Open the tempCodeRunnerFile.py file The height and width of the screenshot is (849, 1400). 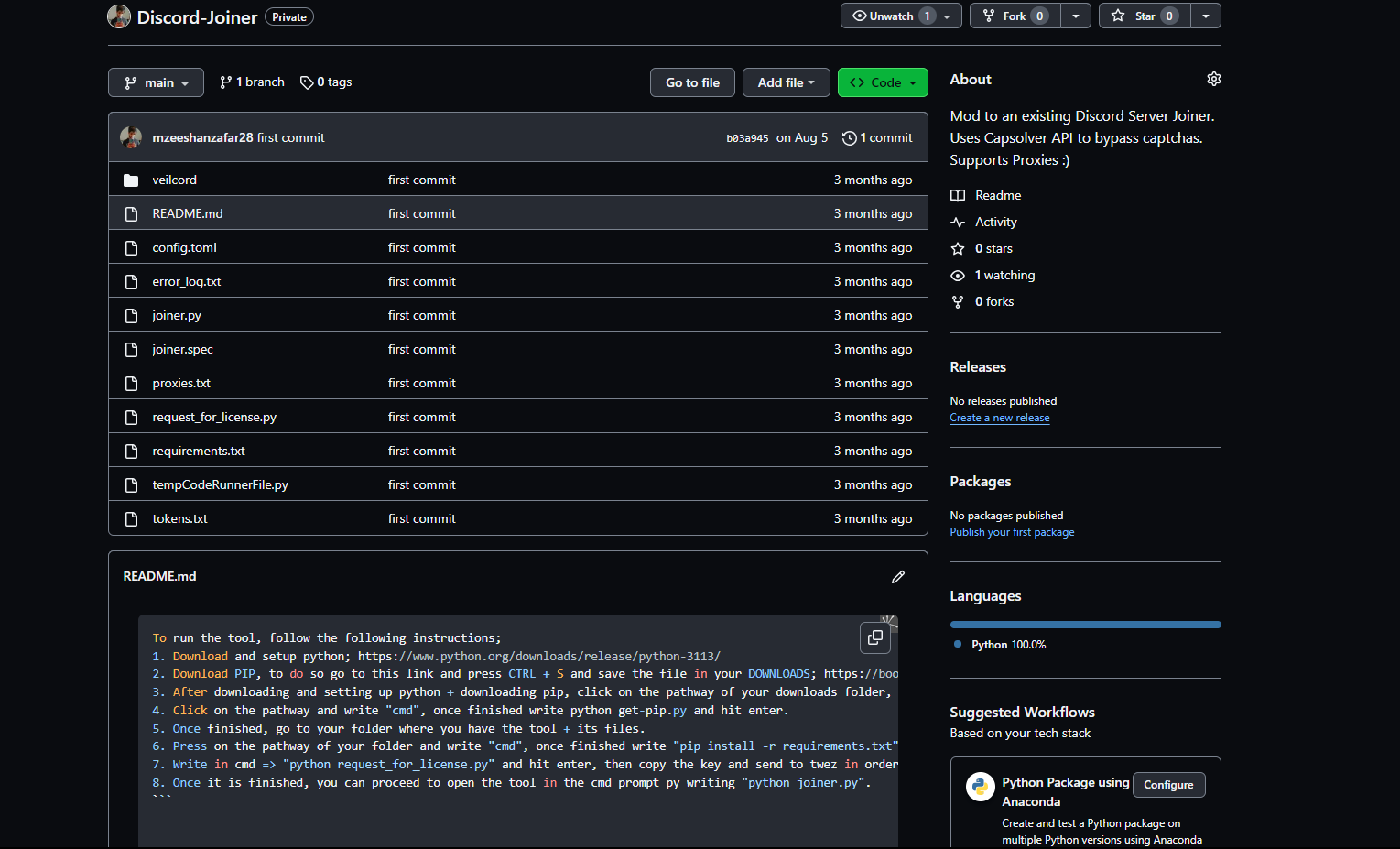[220, 484]
